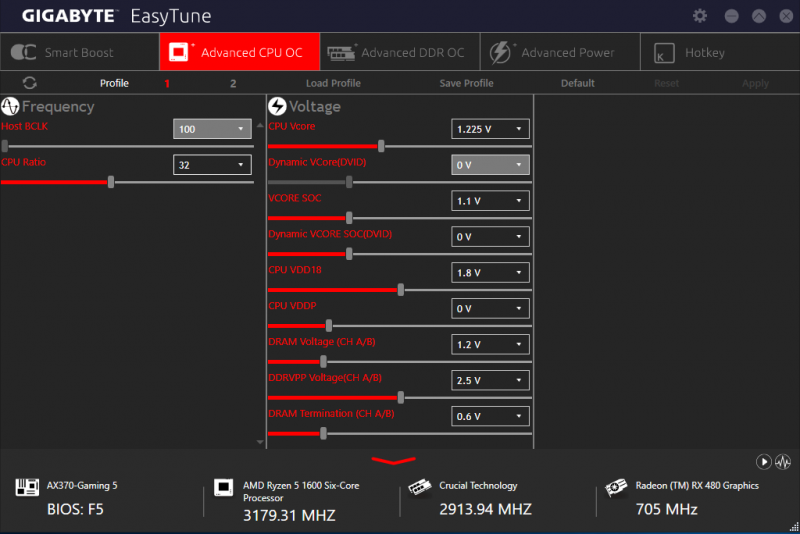Image resolution: width=800 pixels, height=534 pixels.
Task: Open the Advanced DDR OC tab
Action: pos(400,52)
